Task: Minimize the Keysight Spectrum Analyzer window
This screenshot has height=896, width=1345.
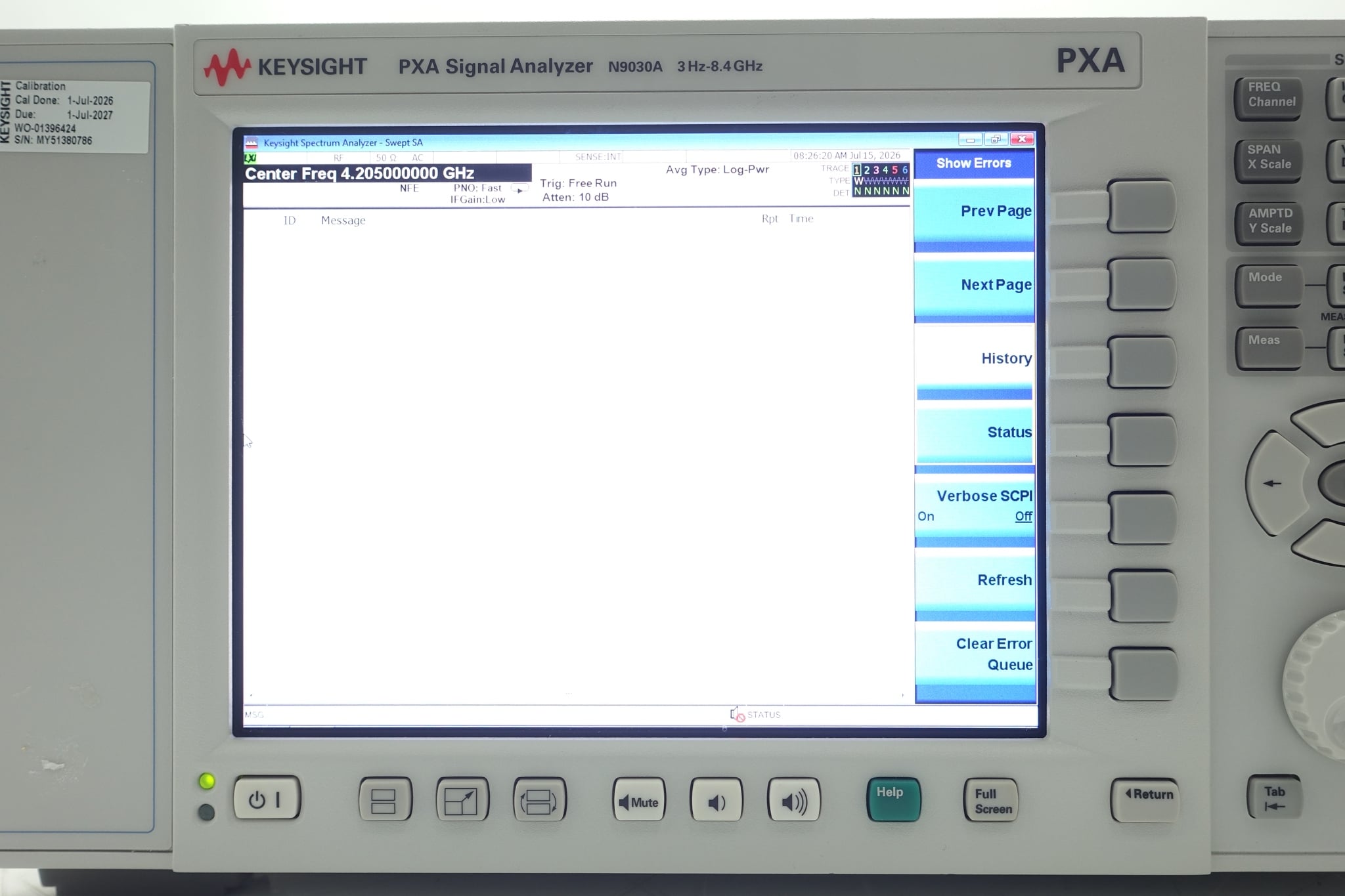Action: pos(970,139)
